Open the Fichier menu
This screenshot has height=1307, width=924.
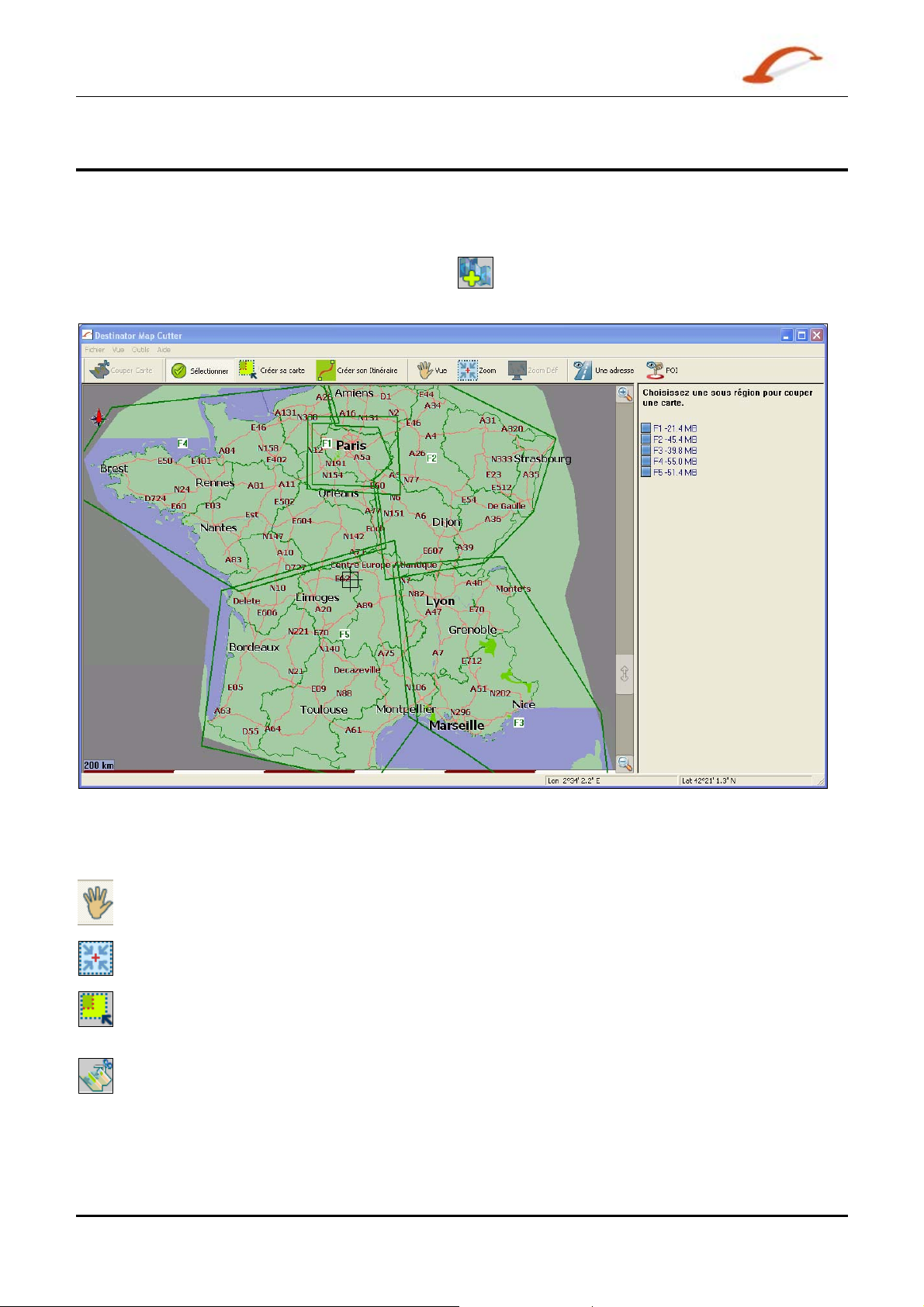tap(95, 350)
